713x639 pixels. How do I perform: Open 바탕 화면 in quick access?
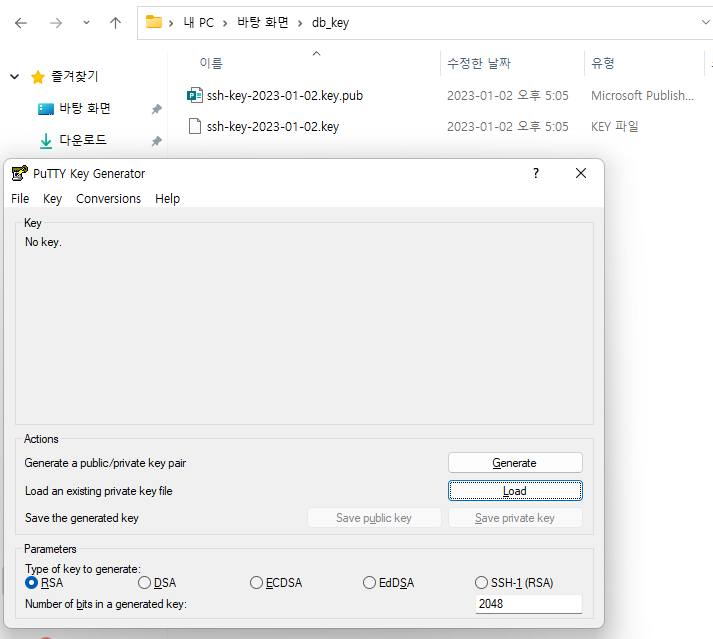point(85,108)
